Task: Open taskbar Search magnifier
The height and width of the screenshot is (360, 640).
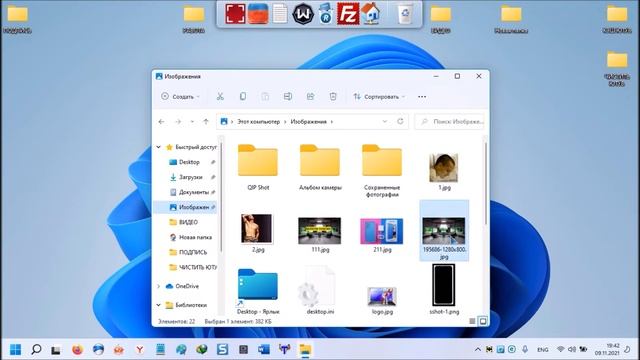Action: [36, 349]
